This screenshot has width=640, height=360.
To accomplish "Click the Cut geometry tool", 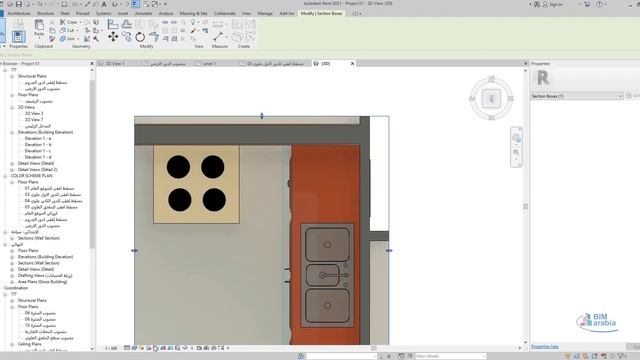I will pyautogui.click(x=69, y=30).
